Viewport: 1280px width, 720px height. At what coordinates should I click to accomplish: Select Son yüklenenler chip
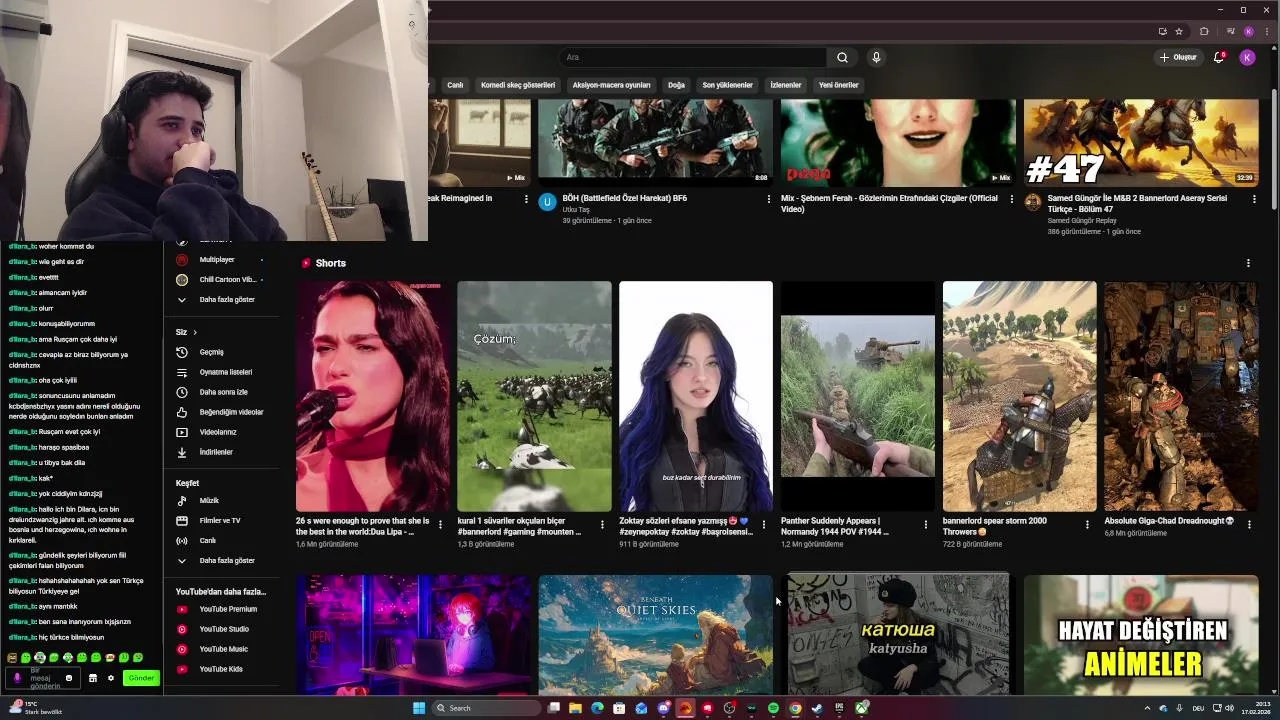coord(727,85)
